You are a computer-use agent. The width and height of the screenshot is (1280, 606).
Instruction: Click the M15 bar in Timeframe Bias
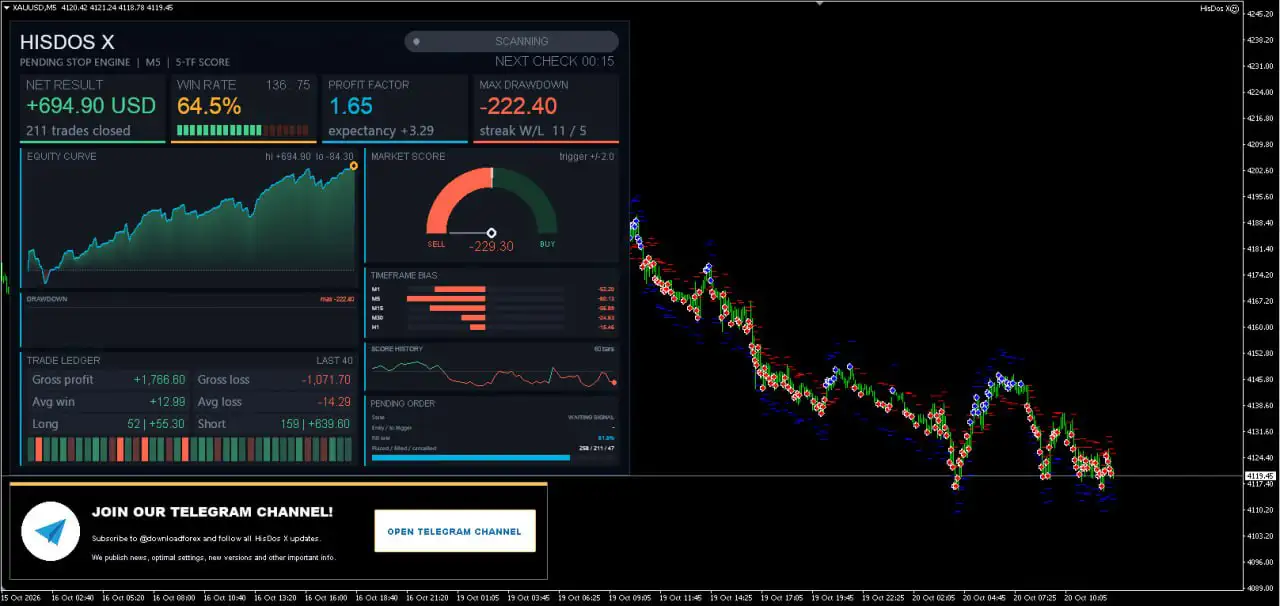[457, 307]
